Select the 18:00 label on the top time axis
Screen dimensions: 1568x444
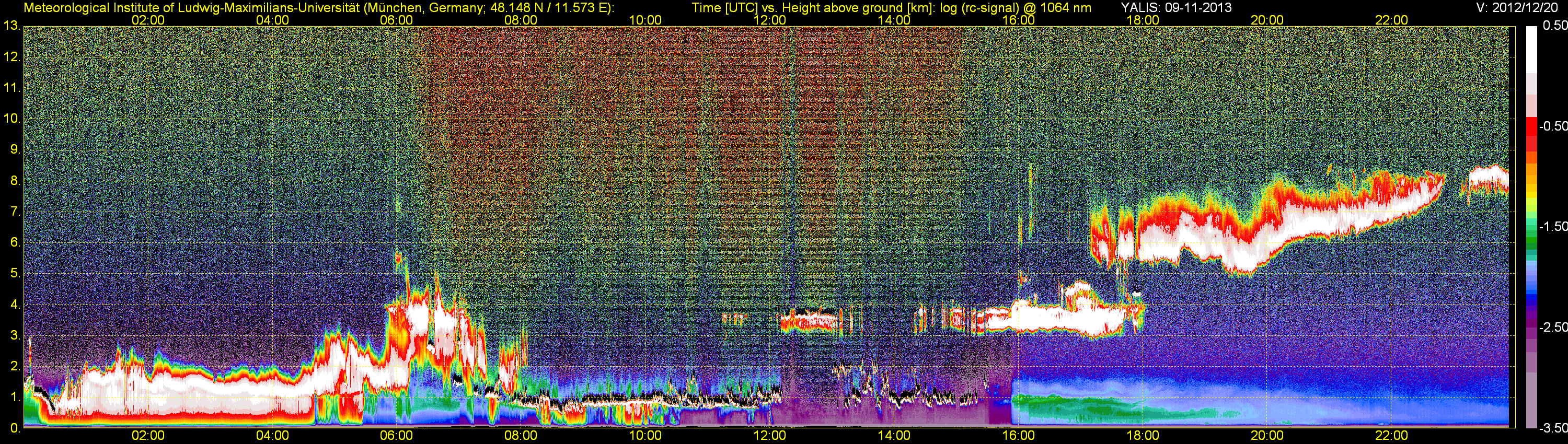1143,20
